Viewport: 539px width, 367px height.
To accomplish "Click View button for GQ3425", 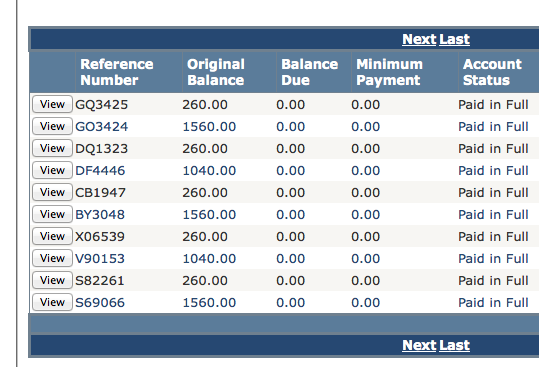I will click(52, 104).
